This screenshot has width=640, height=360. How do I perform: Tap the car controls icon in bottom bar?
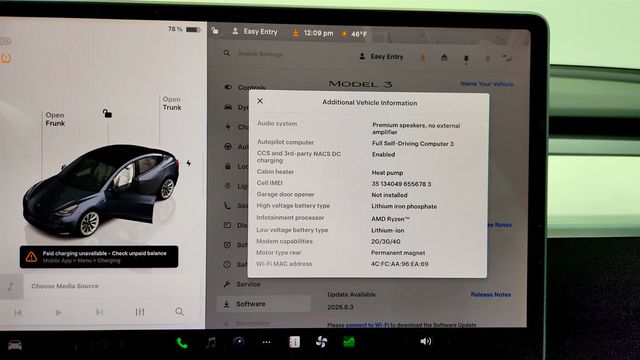pos(15,345)
